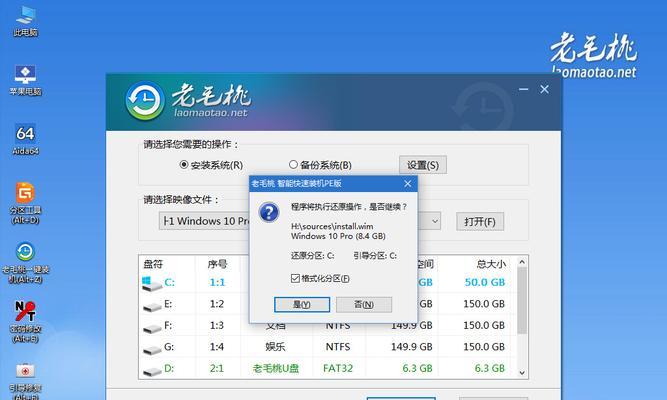Open the 引导修复 desktop icon

25,382
